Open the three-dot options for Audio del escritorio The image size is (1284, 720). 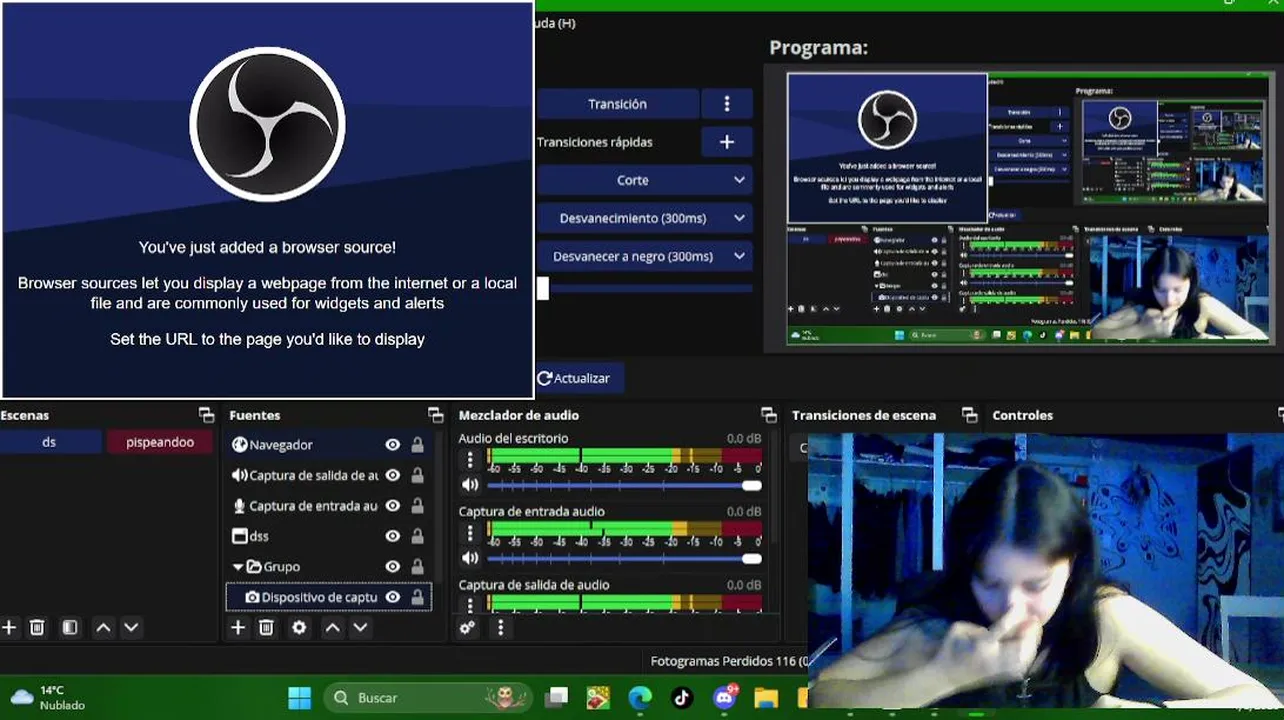click(x=470, y=460)
